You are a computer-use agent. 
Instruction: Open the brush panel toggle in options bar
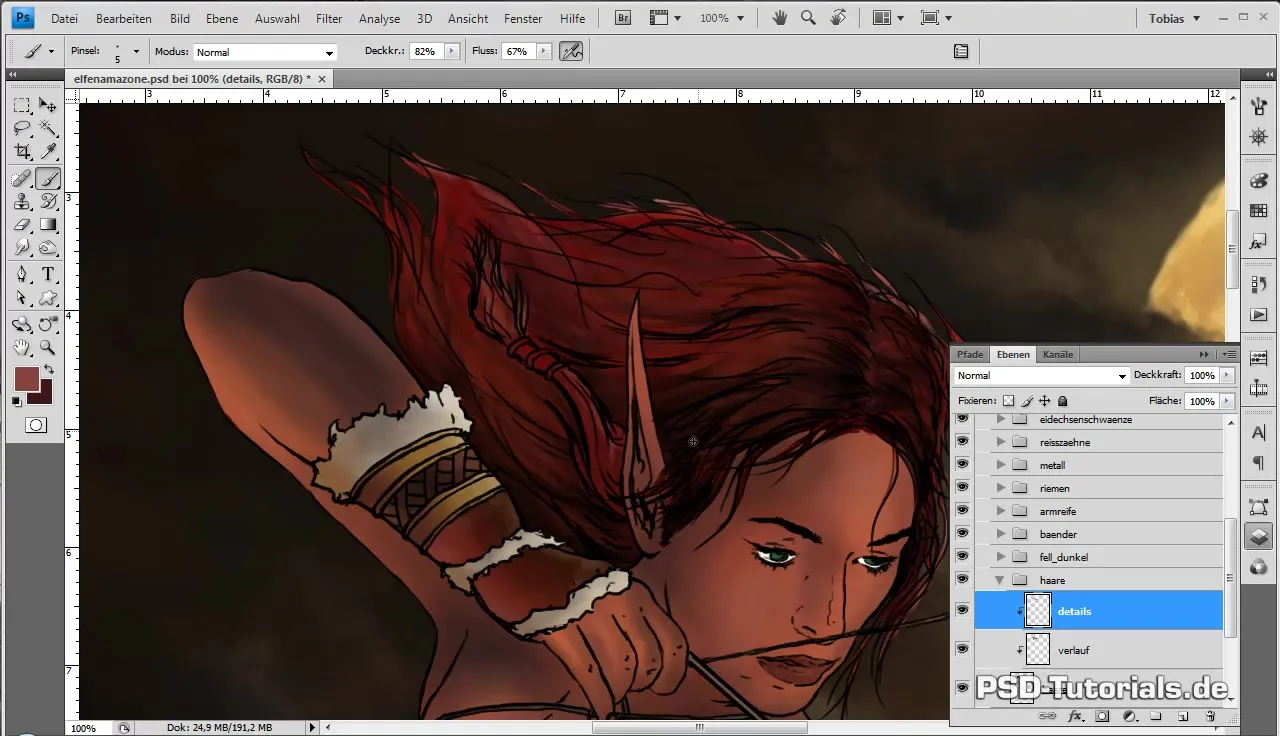(961, 51)
